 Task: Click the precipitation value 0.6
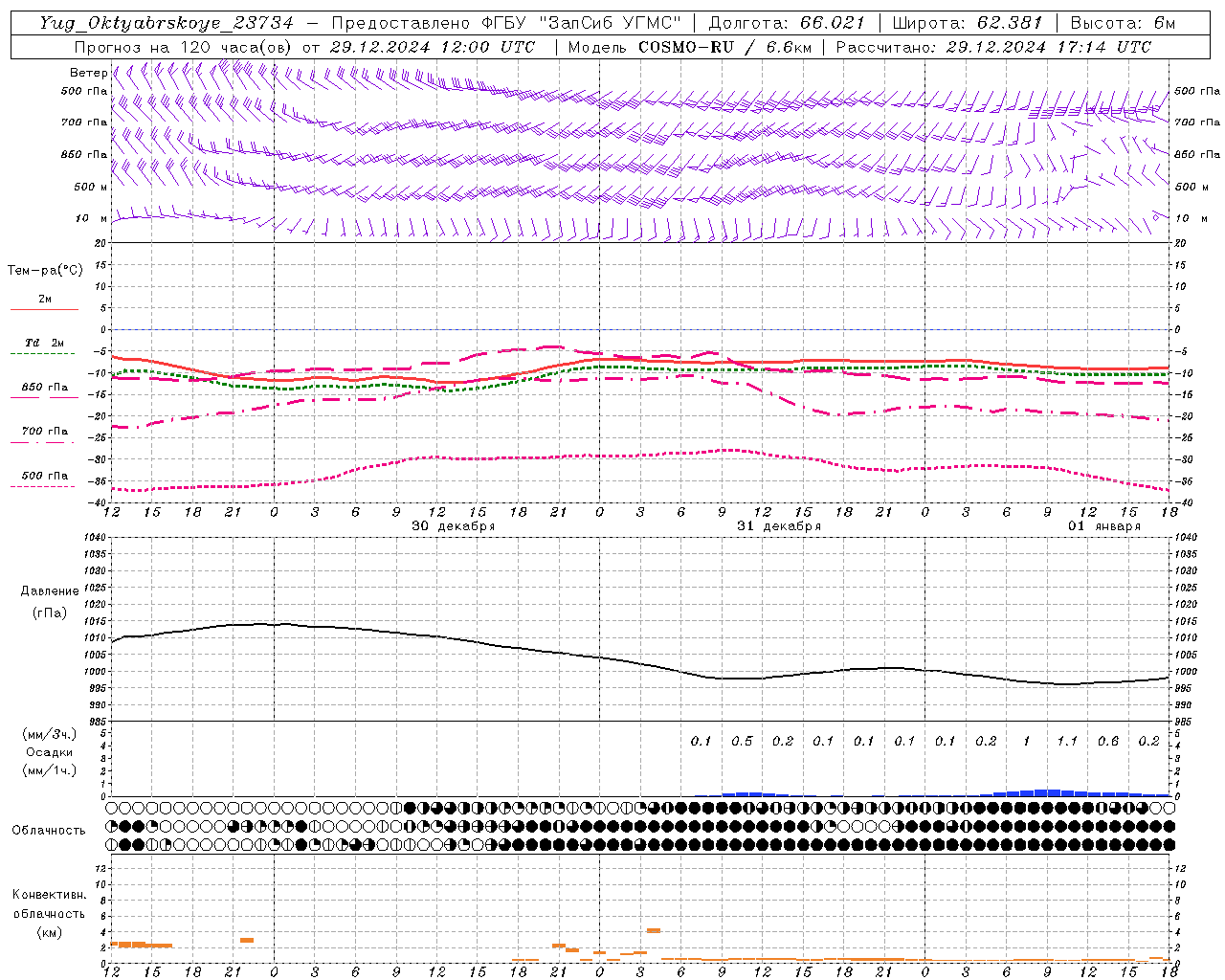[x=1108, y=741]
